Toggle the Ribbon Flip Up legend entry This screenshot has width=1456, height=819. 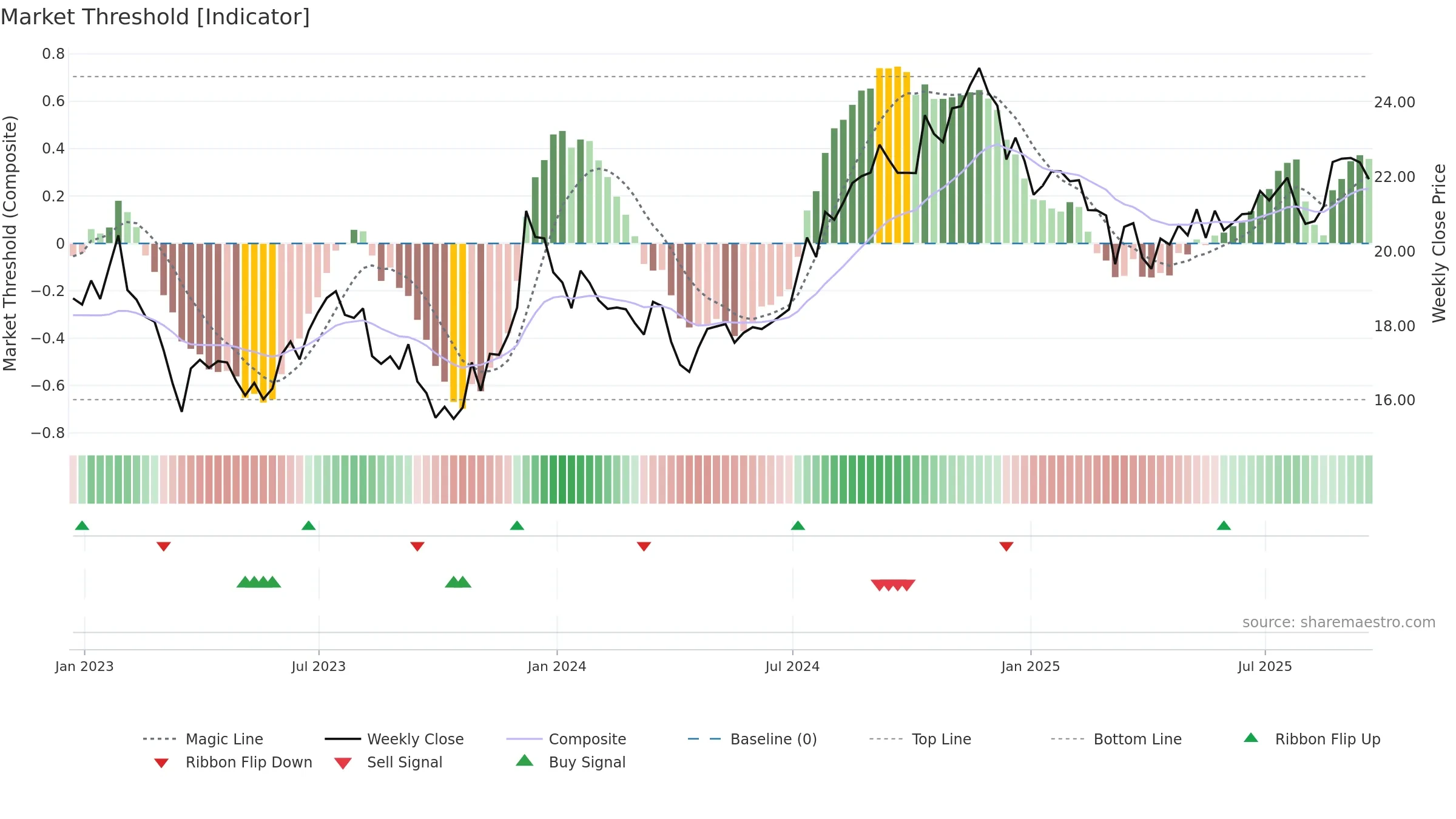(x=1312, y=739)
